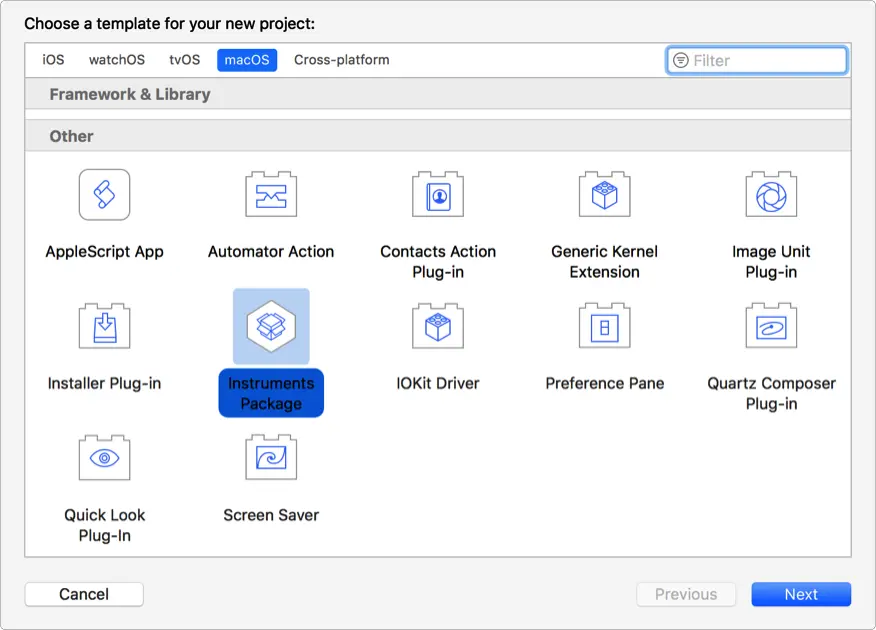This screenshot has height=630, width=876.
Task: Select the Image Unit Plug-in icon
Action: [771, 194]
